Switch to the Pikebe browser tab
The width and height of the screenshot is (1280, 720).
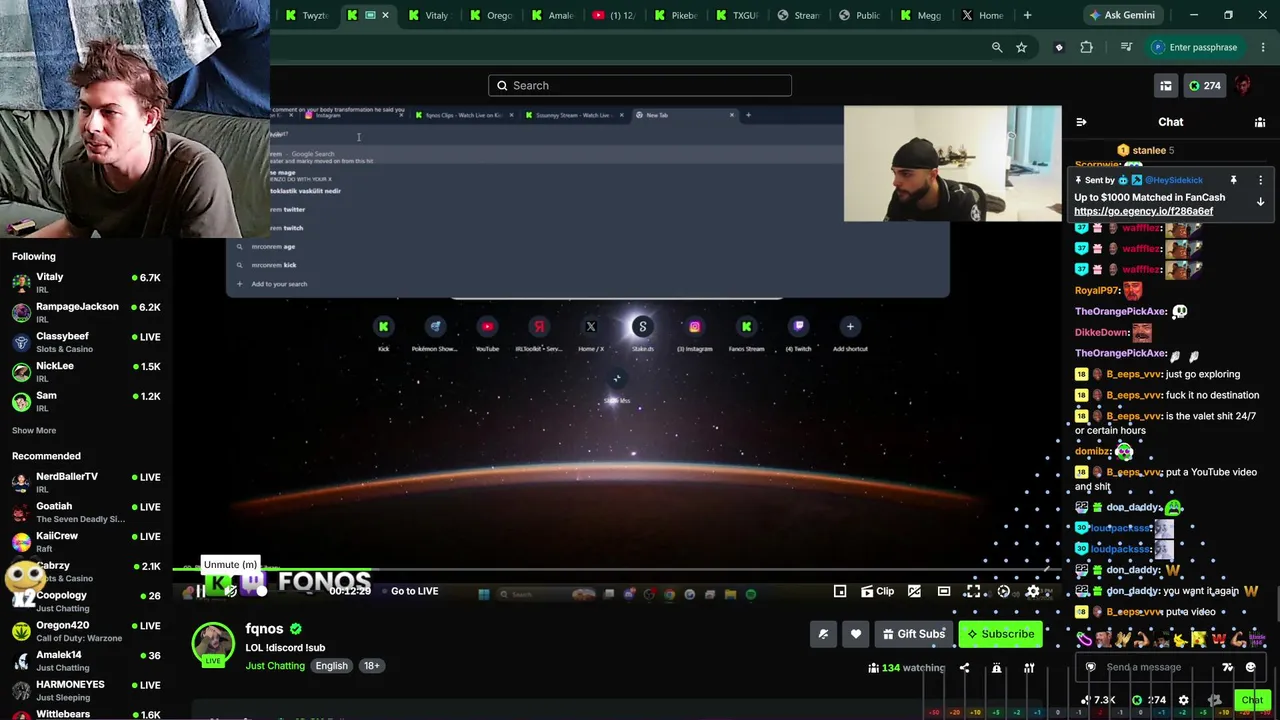tap(674, 15)
